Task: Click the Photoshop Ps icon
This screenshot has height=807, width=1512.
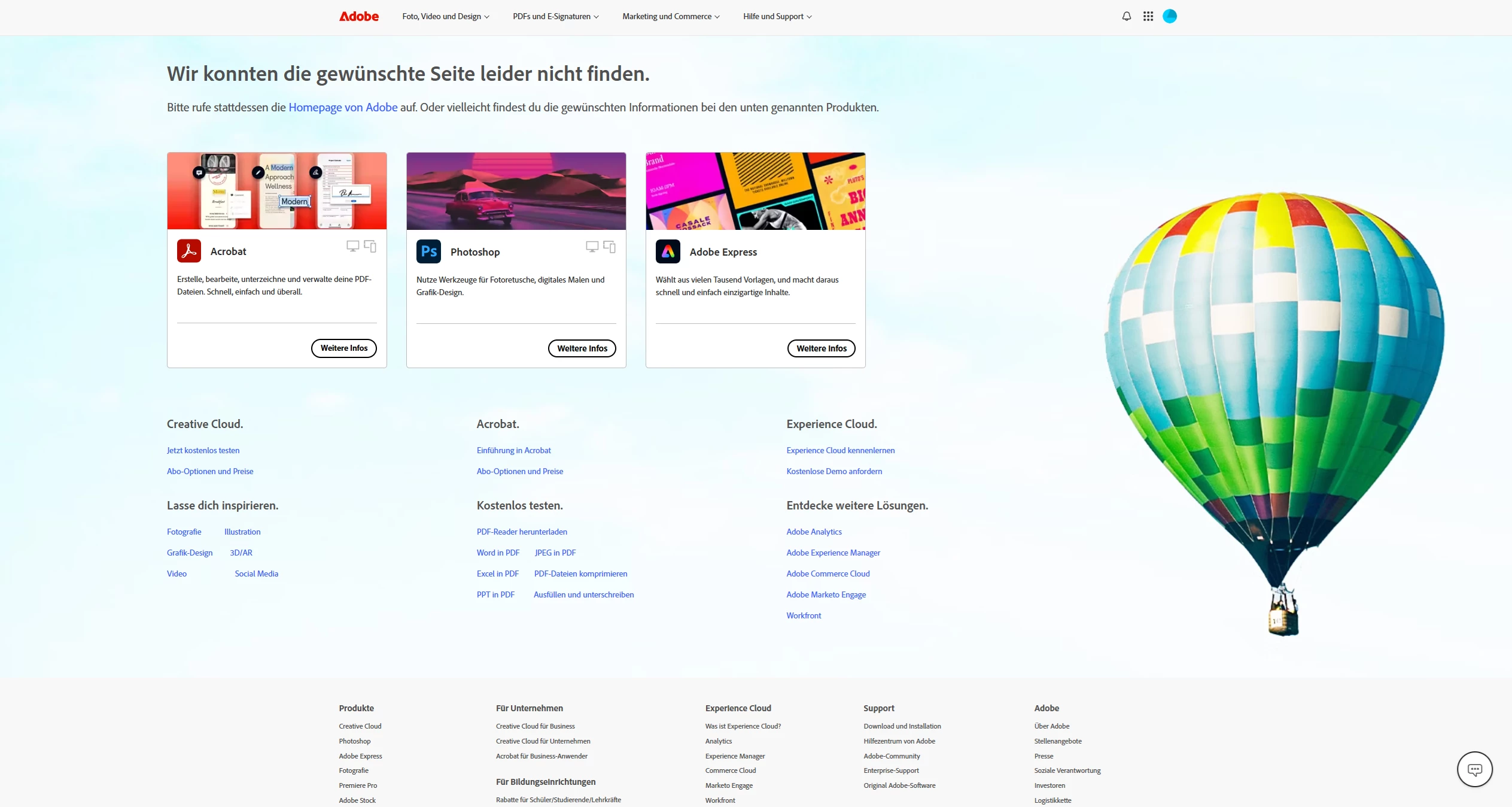Action: pos(428,251)
